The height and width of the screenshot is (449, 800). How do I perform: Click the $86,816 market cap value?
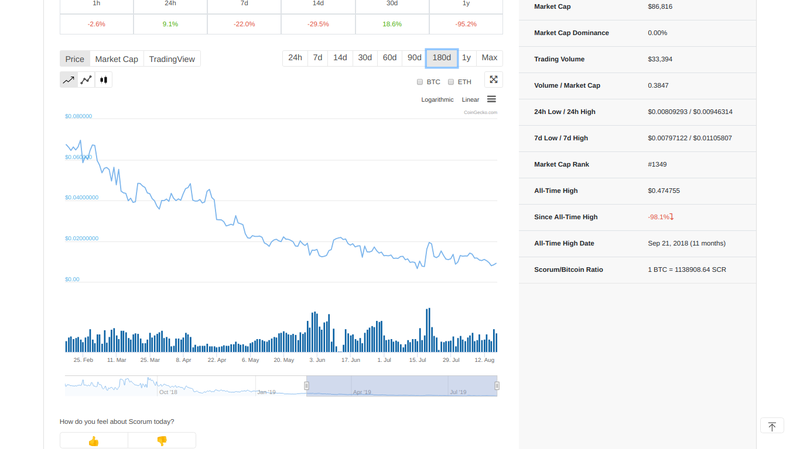(660, 7)
